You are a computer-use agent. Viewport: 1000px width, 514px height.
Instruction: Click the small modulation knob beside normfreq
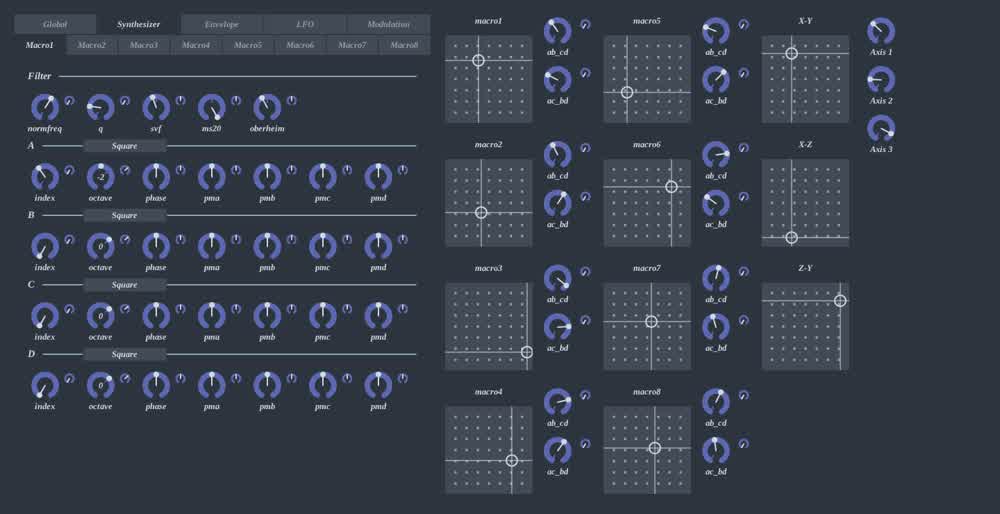pyautogui.click(x=70, y=101)
